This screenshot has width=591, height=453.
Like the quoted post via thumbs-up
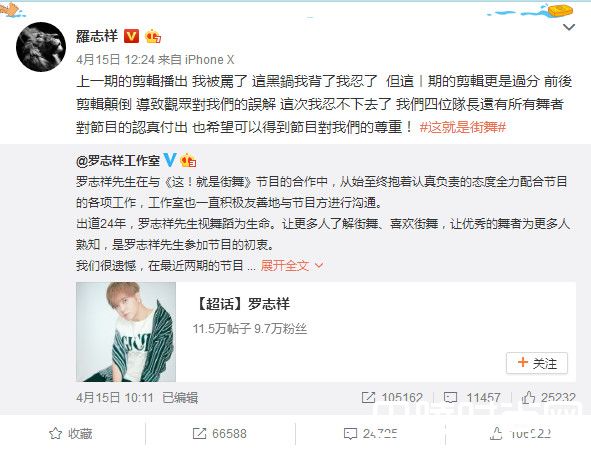point(548,397)
